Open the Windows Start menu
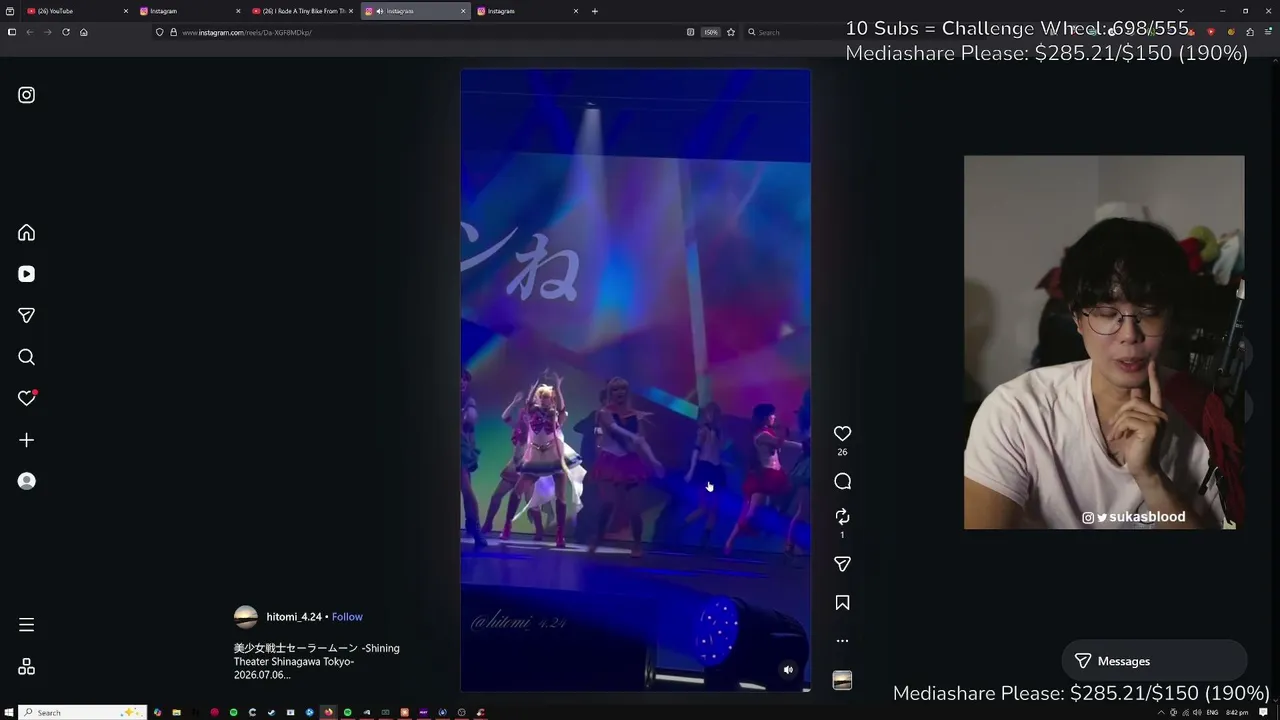The height and width of the screenshot is (720, 1280). click(x=8, y=712)
